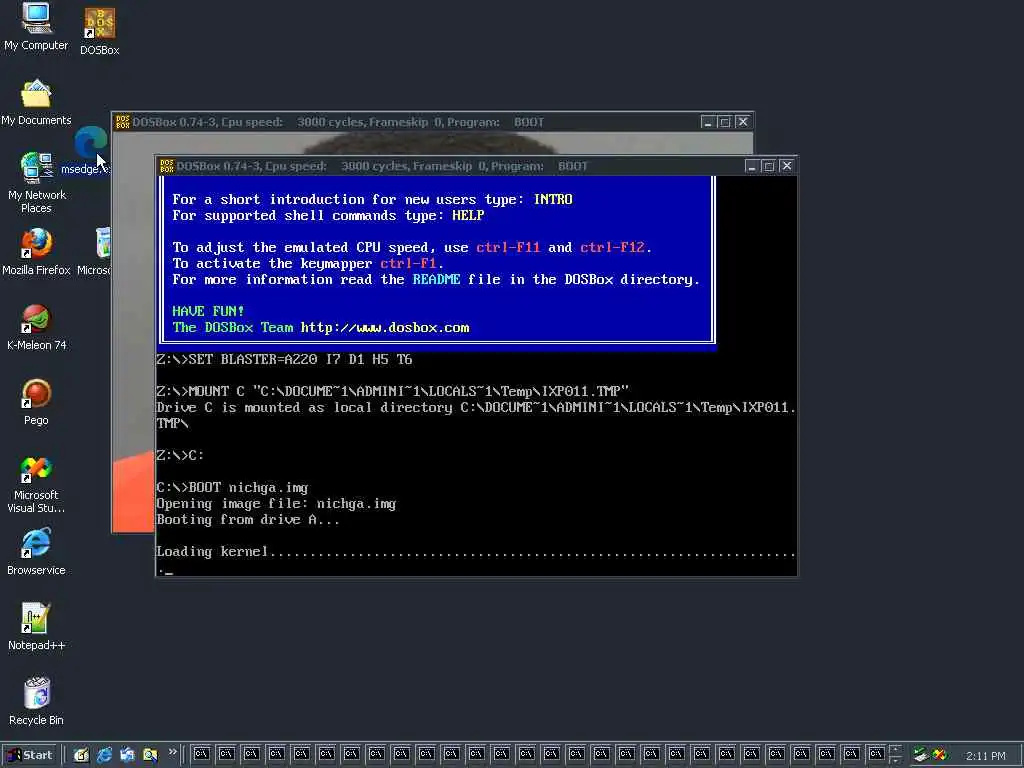
Task: Click the 'Booting from drive A...' line
Action: (x=248, y=520)
